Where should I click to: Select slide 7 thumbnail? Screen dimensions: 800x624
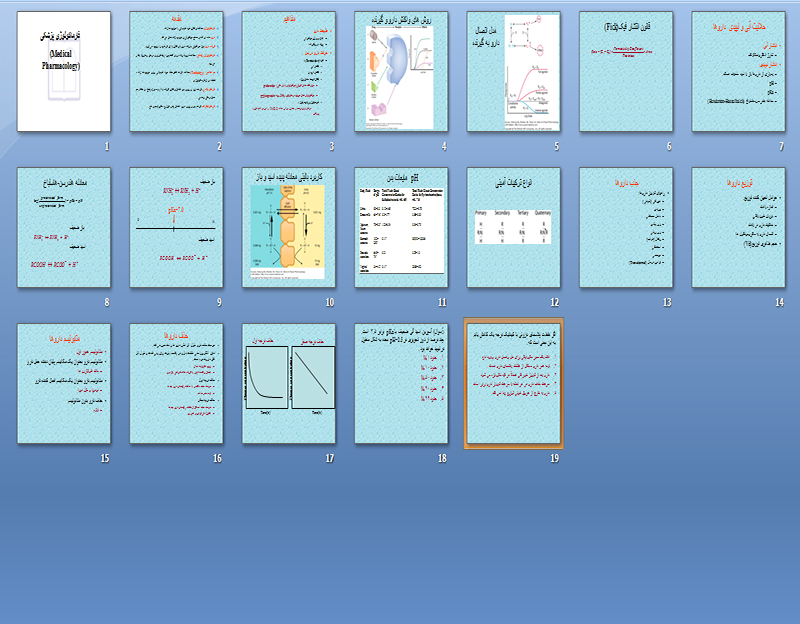click(738, 73)
